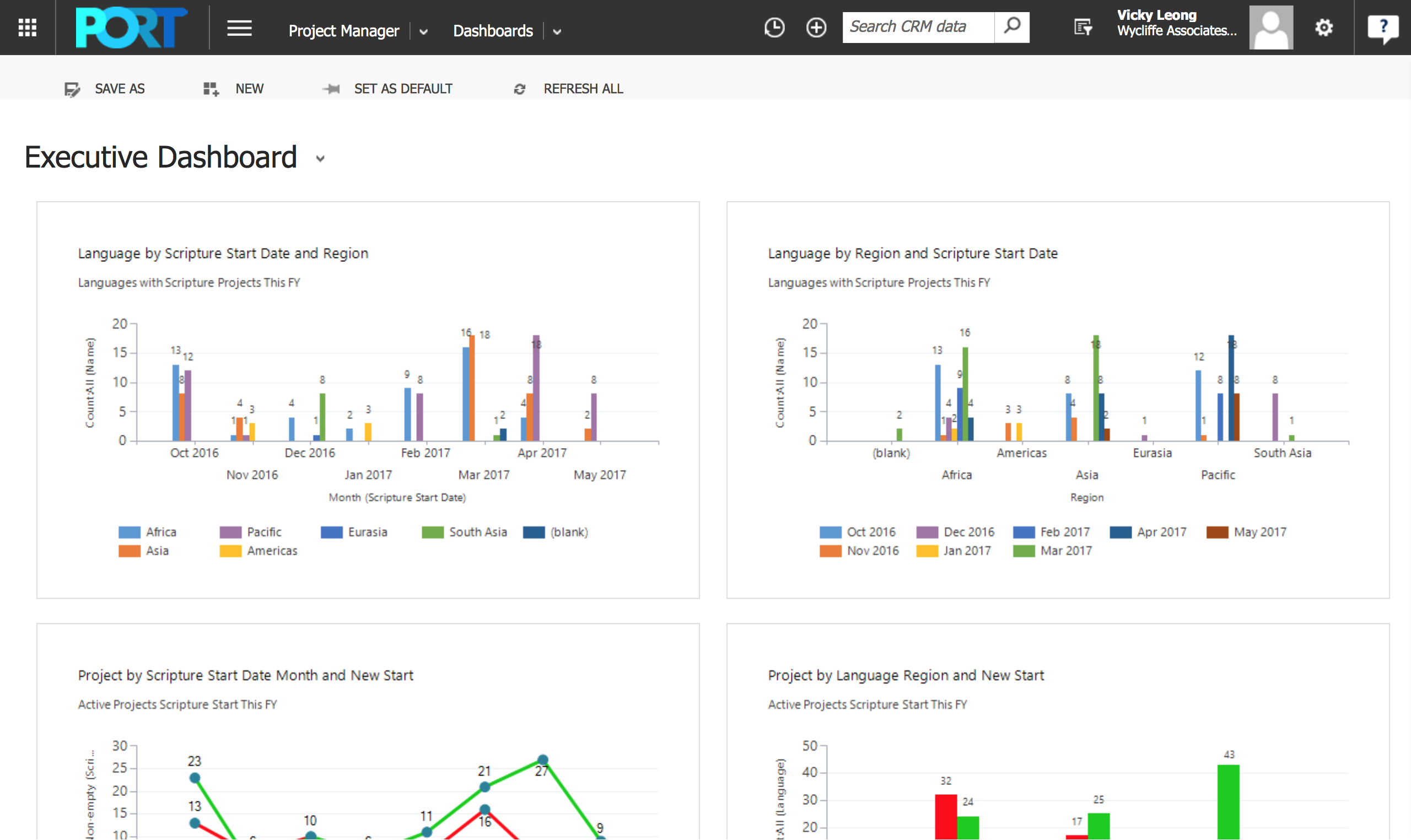
Task: Open recently viewed items clock icon
Action: (774, 27)
